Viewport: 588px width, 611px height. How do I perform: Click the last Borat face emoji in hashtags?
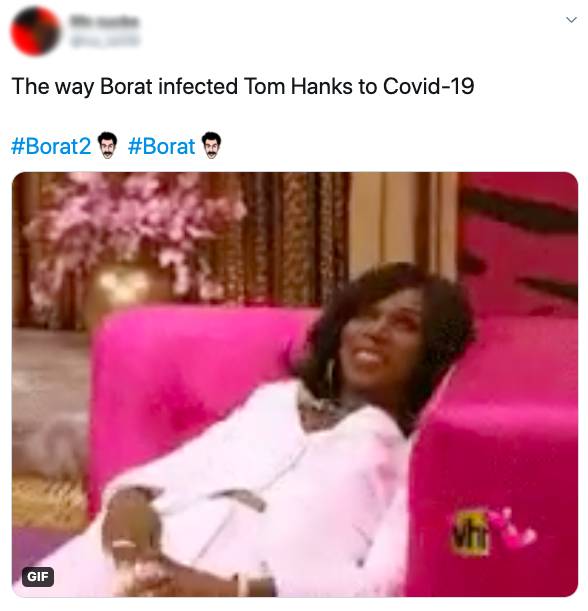(211, 145)
